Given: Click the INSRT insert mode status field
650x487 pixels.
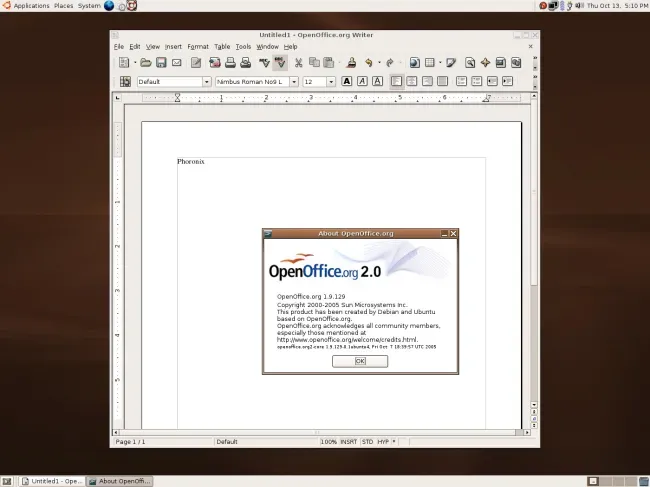Looking at the screenshot, I should pos(349,442).
